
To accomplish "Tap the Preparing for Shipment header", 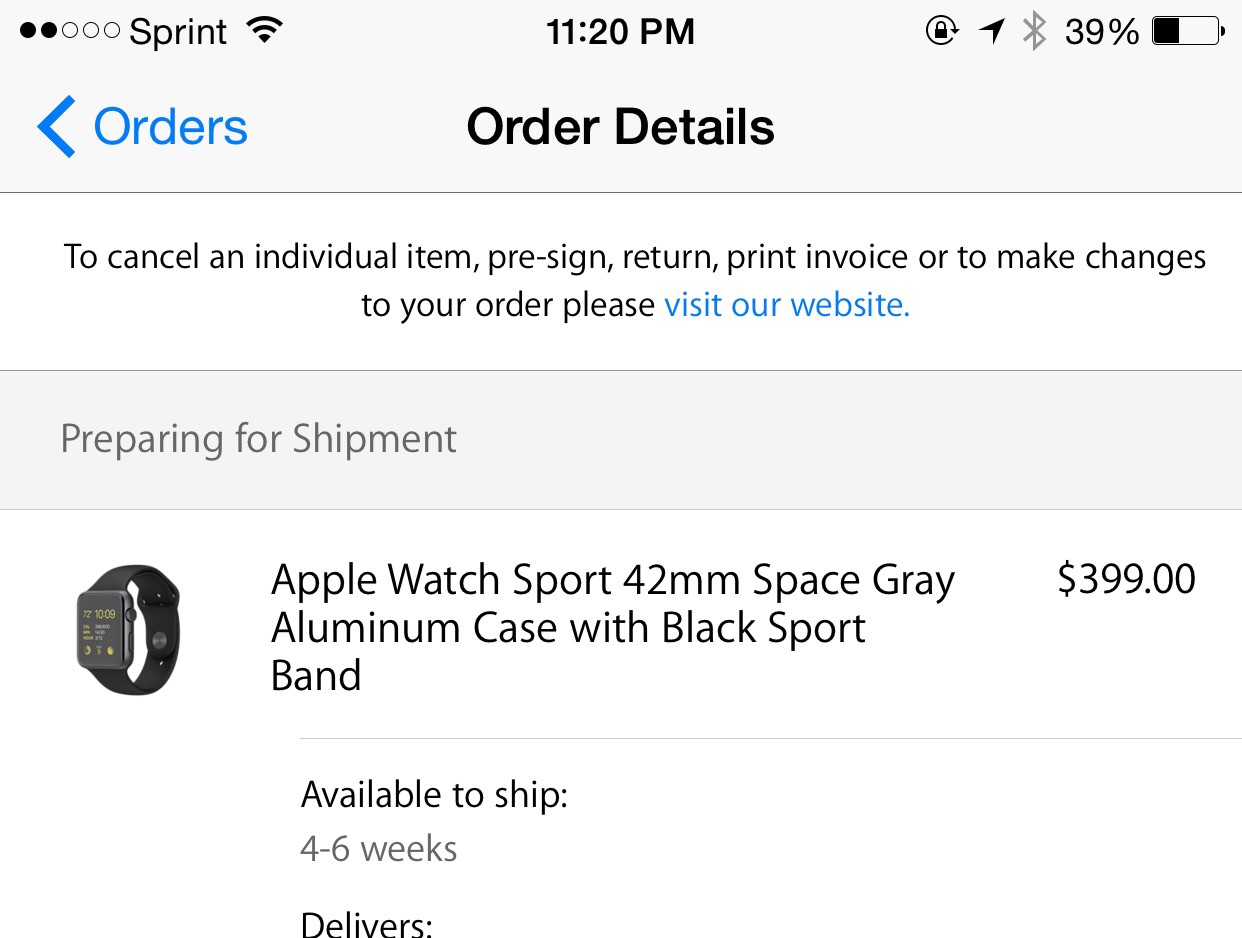I will 258,439.
